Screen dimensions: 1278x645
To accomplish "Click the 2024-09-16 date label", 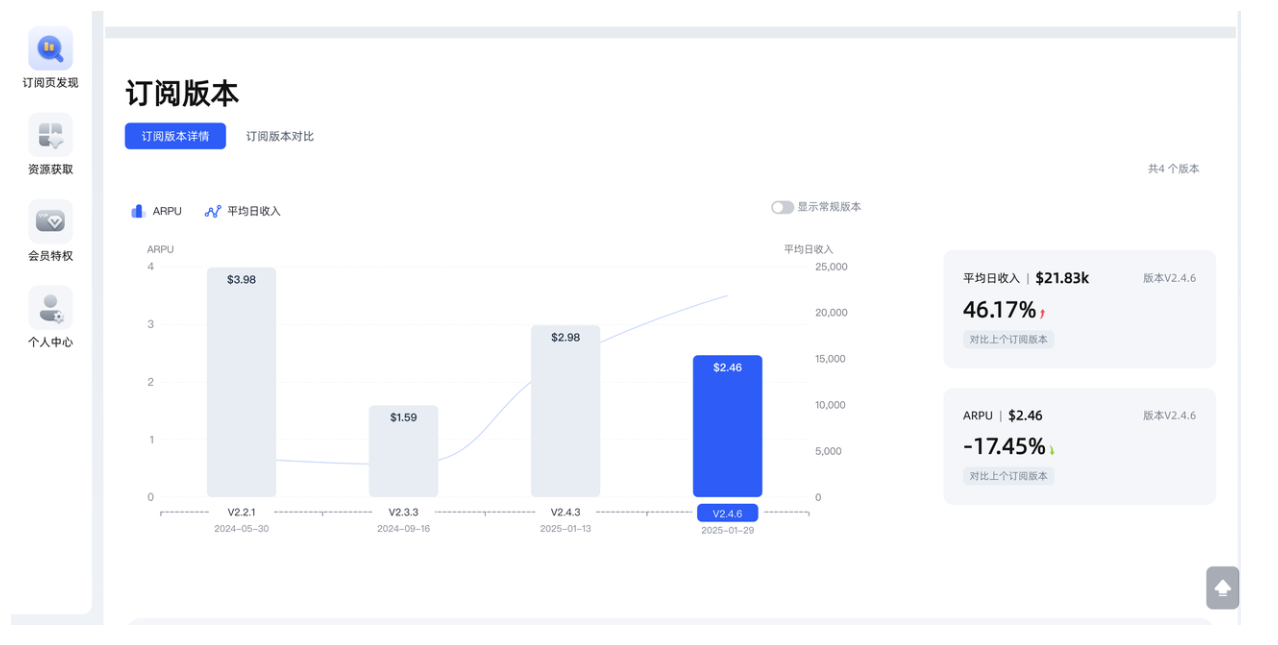I will point(403,529).
